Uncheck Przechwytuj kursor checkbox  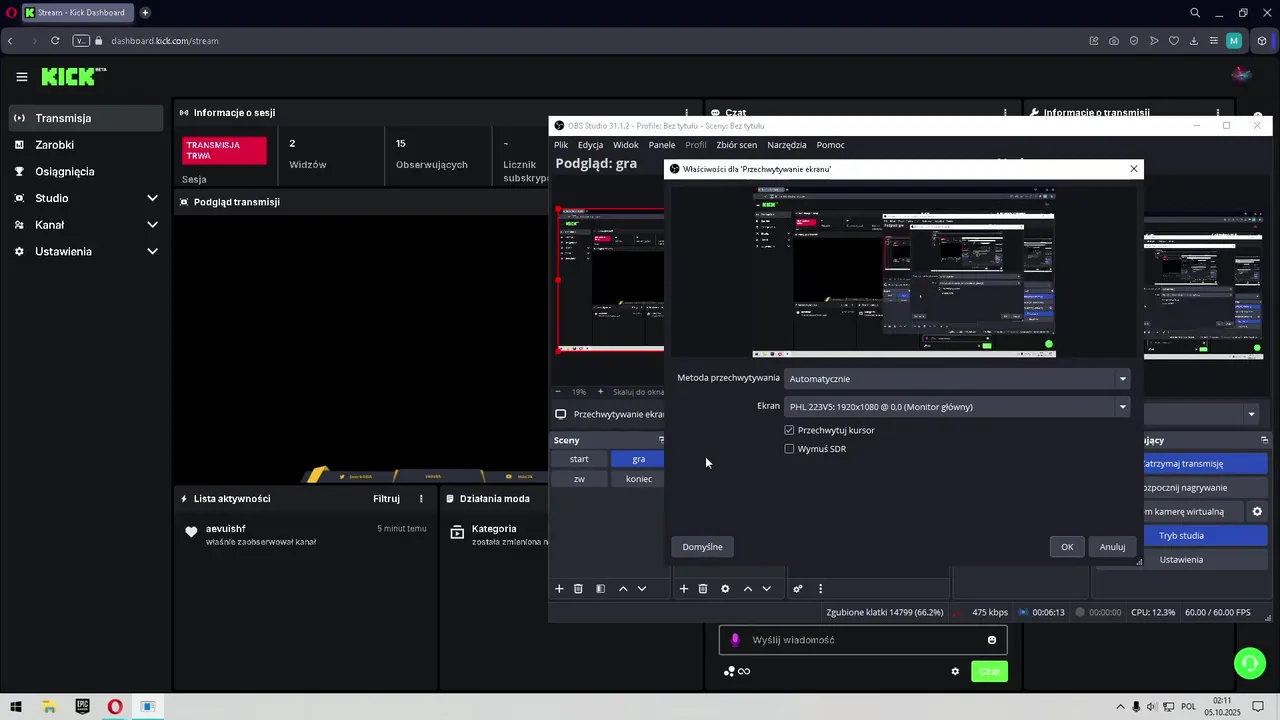click(x=789, y=430)
